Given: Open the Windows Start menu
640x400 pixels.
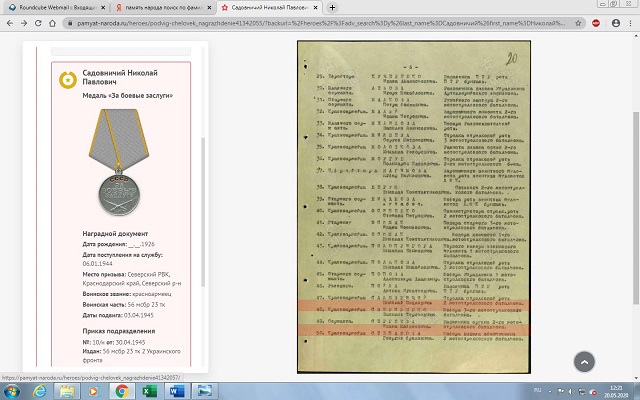Looking at the screenshot, I should tap(12, 391).
